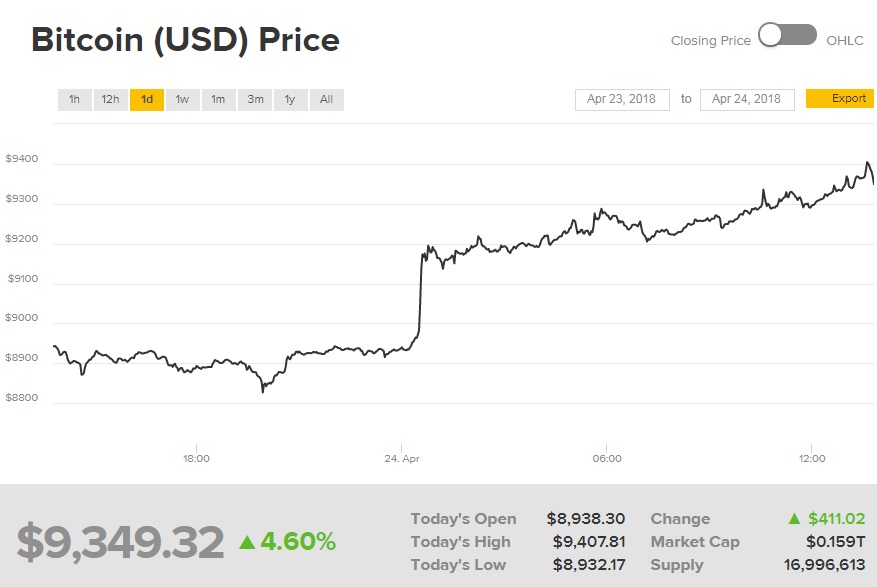Choose the 1m chart range
The width and height of the screenshot is (877, 587).
(x=218, y=99)
